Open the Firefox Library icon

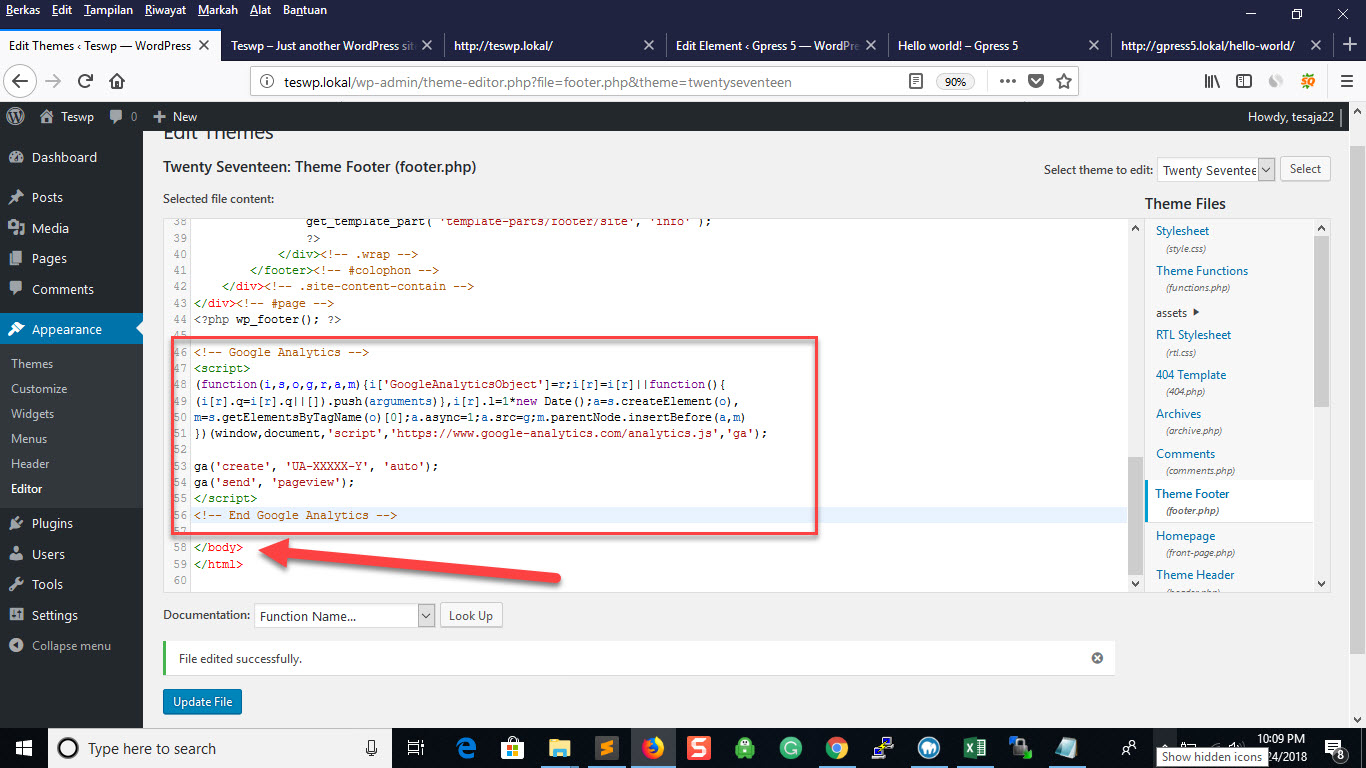point(1211,81)
